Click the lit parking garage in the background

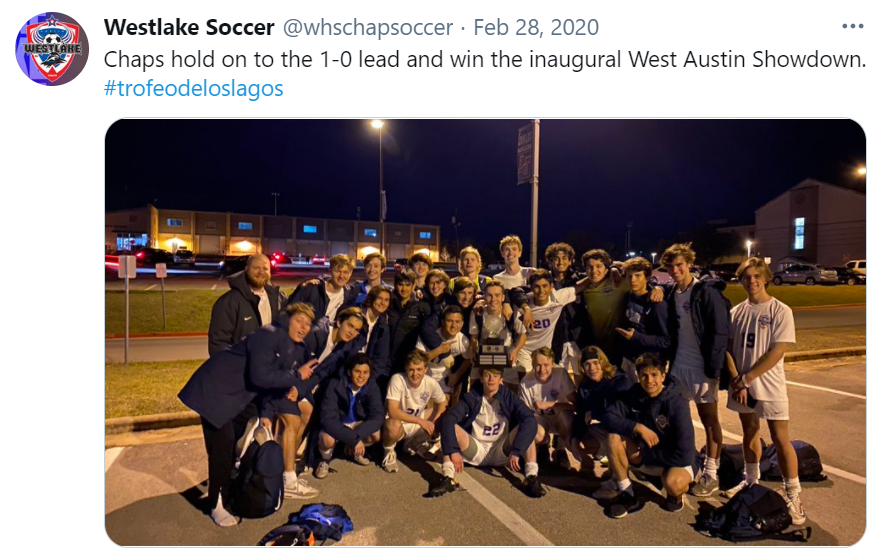pos(272,231)
